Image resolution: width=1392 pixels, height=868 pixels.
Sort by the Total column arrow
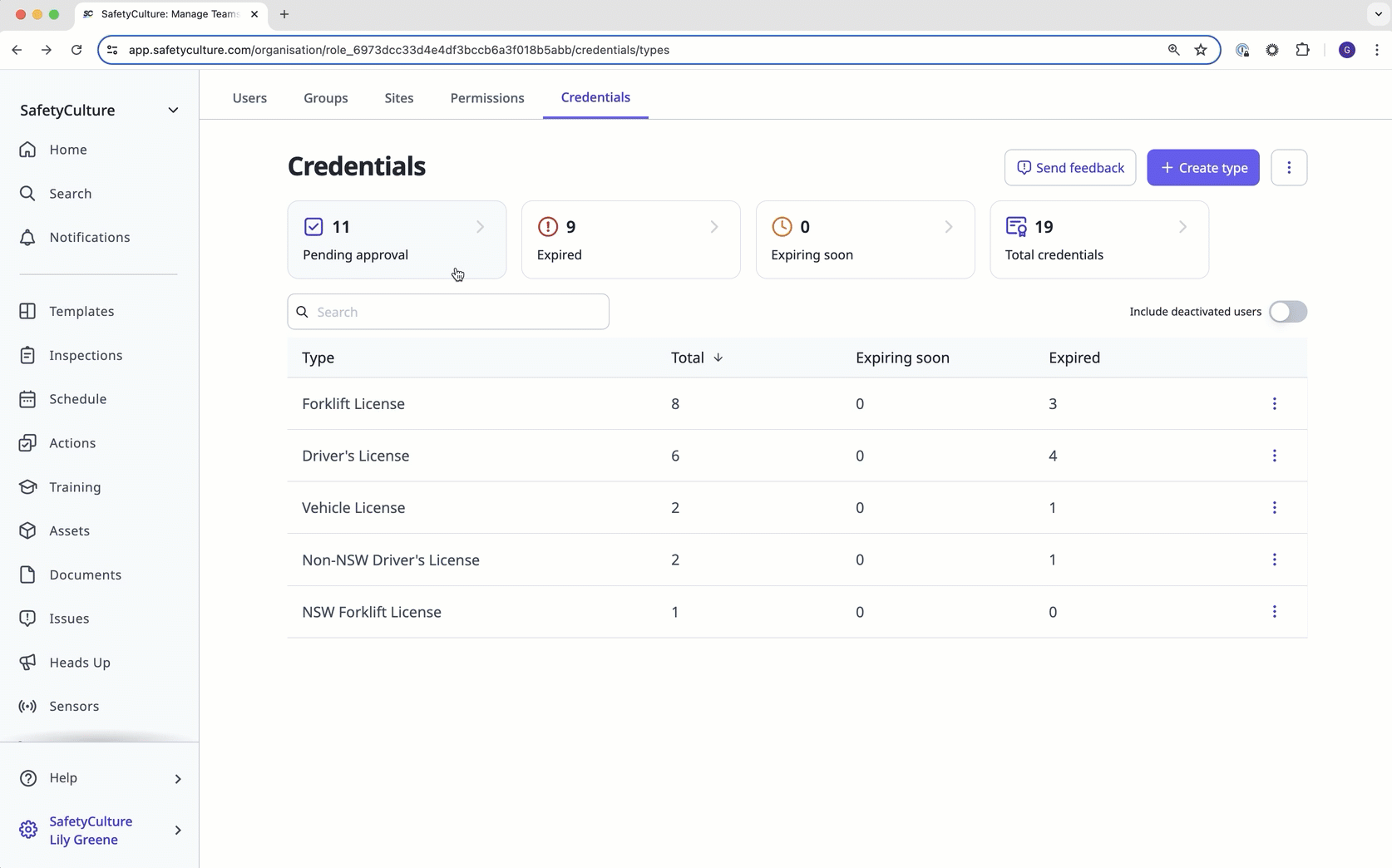point(718,358)
